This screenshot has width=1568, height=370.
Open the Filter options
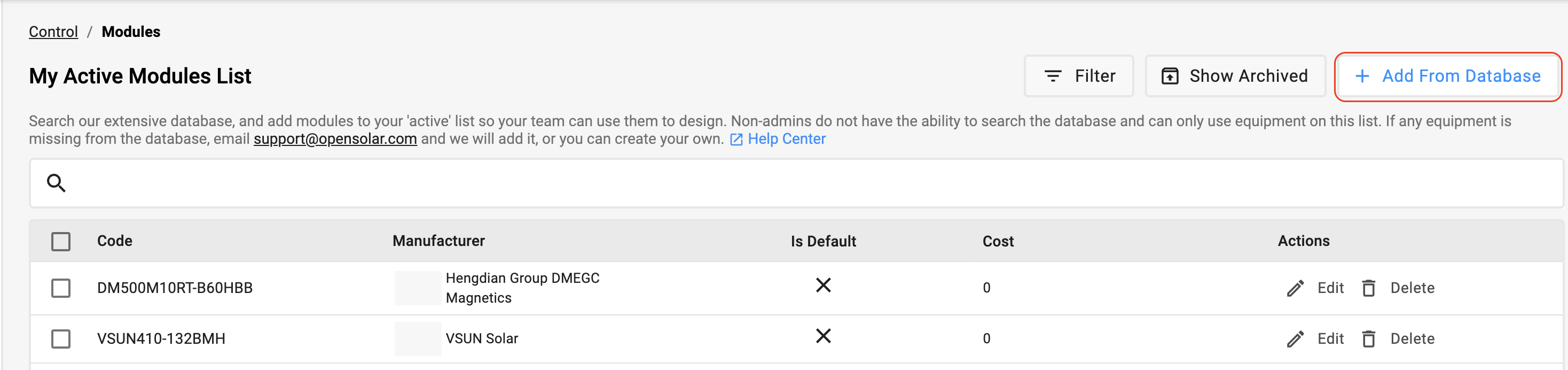[x=1079, y=76]
